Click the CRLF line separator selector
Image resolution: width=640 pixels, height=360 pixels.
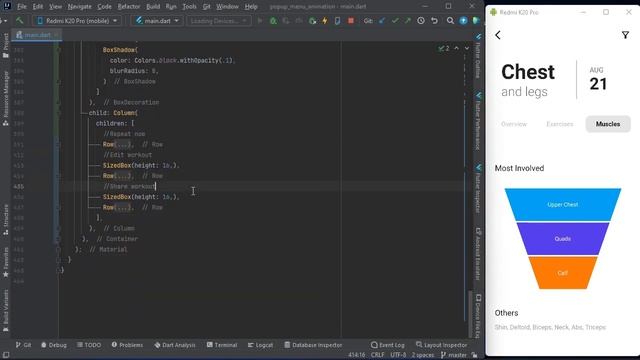pyautogui.click(x=378, y=355)
